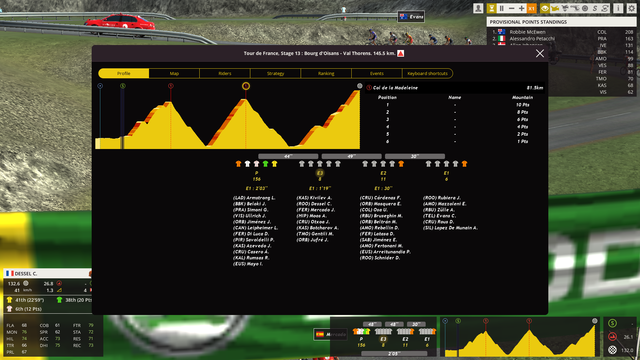Click the yellow gradient slope icon in rider panel
This screenshot has height=360, width=640.
59,291
